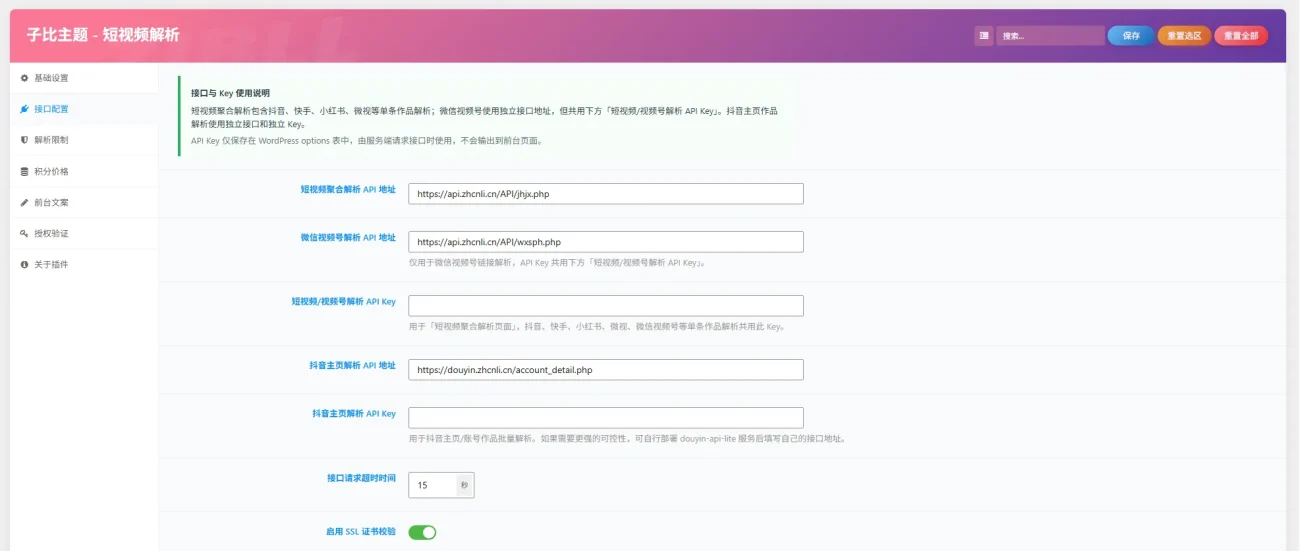This screenshot has width=1300, height=551.
Task: Click the plug icon beside 接口配置
Action: (24, 109)
